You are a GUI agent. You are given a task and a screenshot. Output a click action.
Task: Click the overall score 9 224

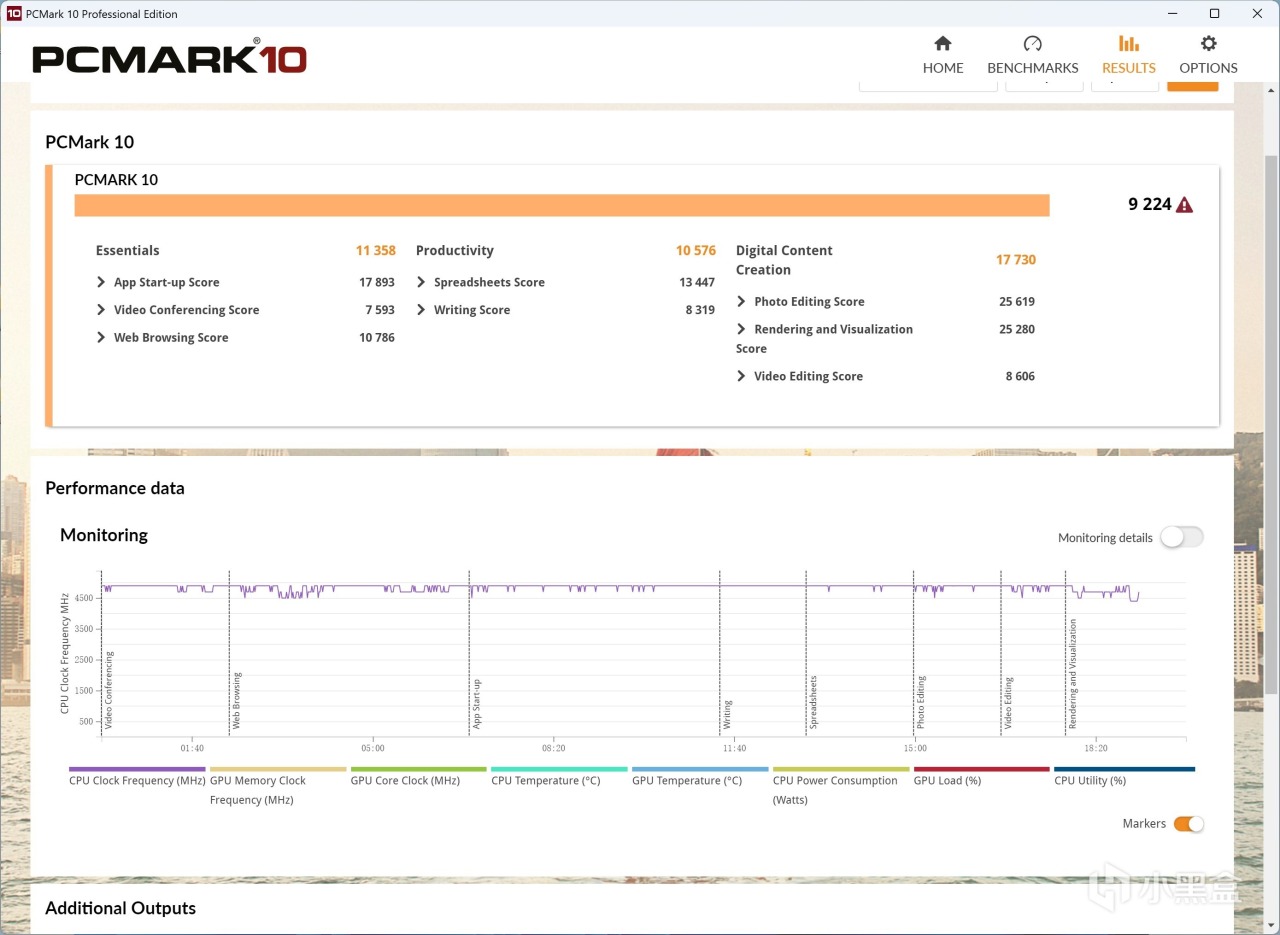tap(1150, 204)
